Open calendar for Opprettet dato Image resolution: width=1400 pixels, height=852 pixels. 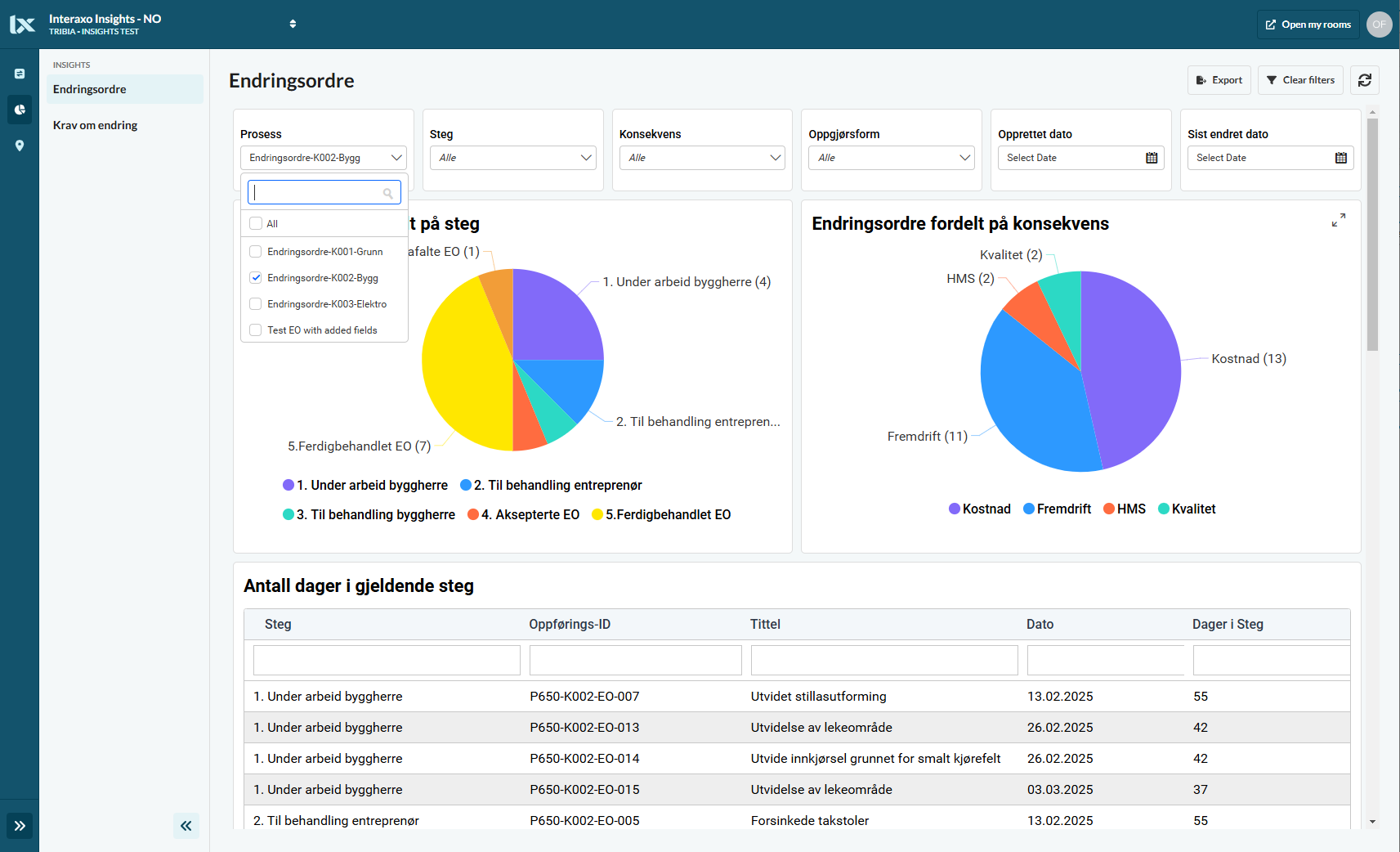click(1152, 158)
